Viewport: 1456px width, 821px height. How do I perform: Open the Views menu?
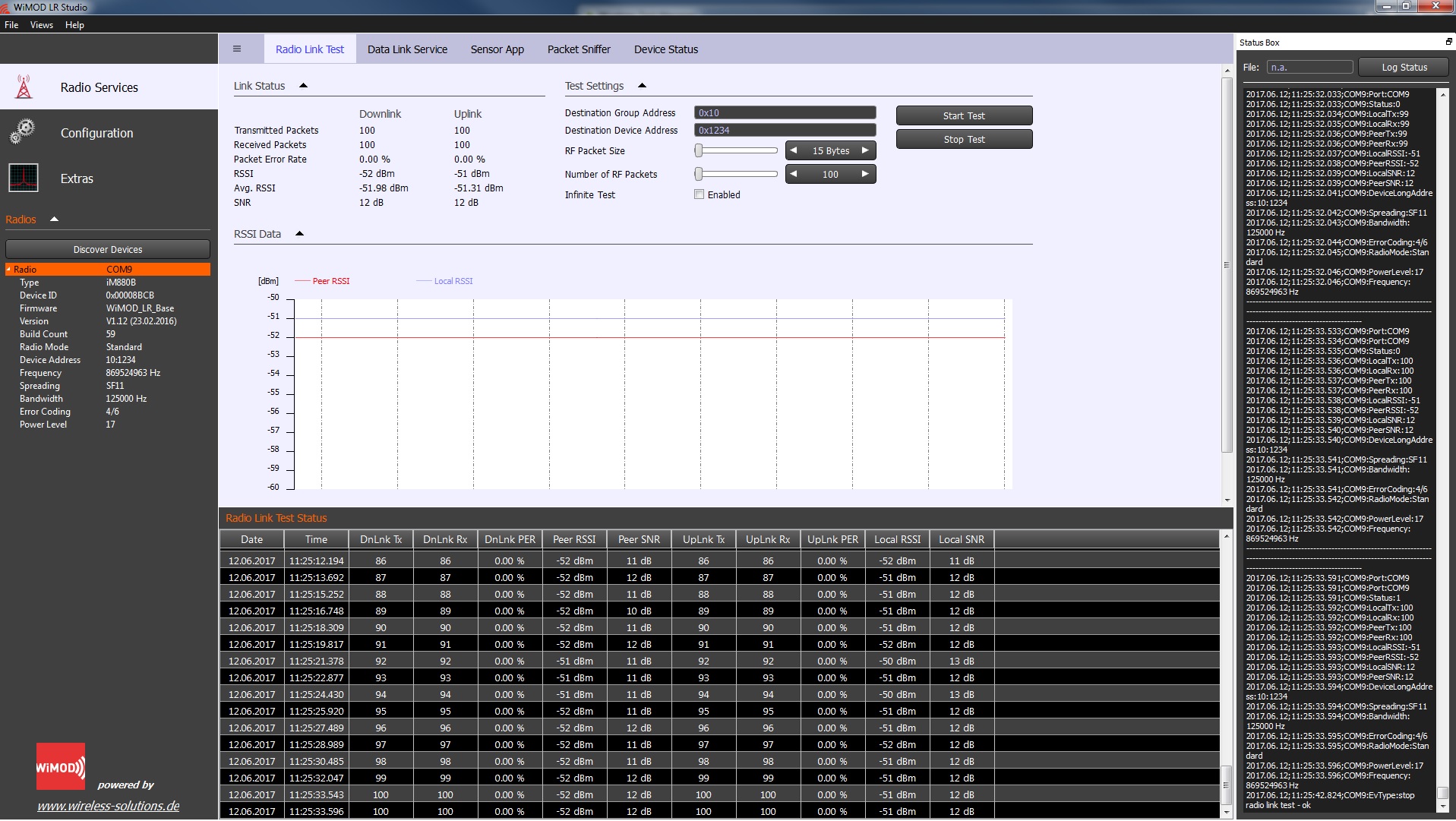(42, 25)
